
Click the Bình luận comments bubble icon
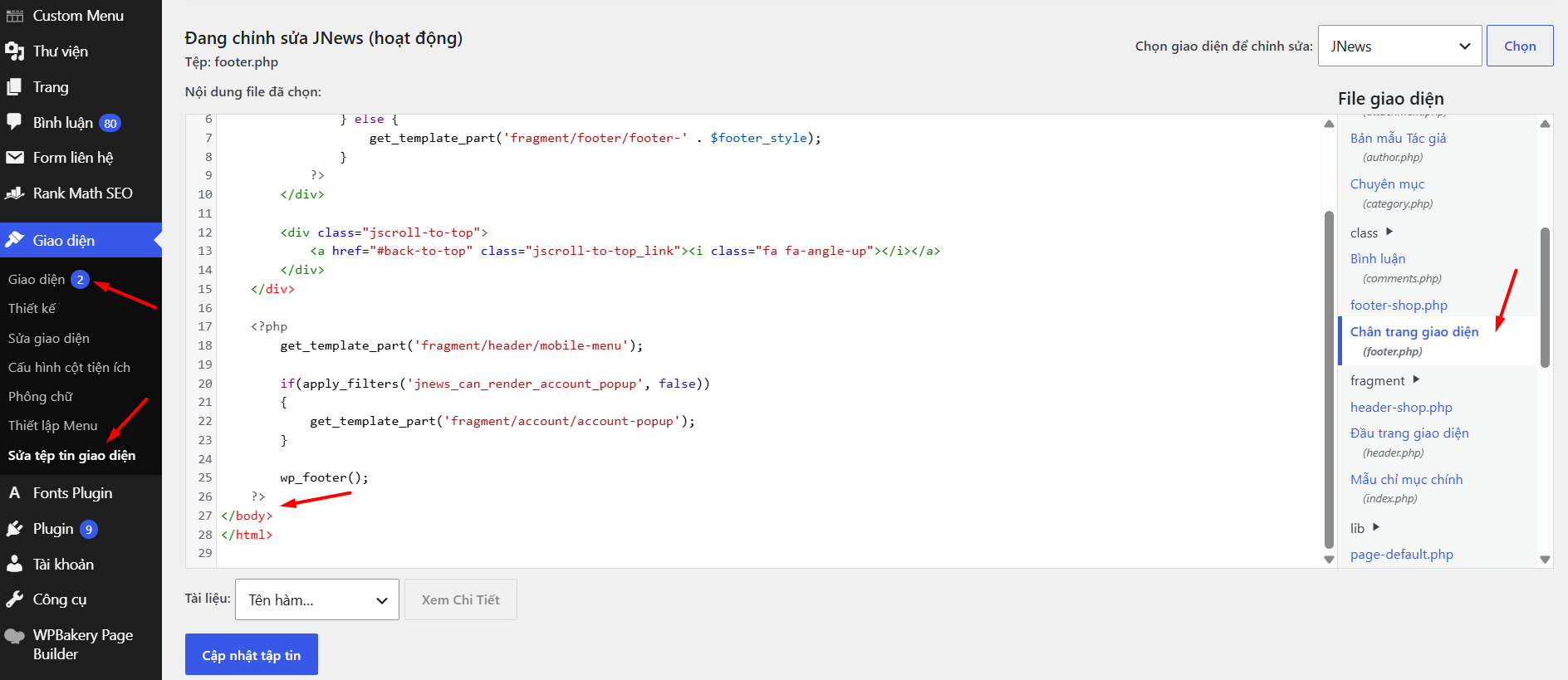point(15,122)
